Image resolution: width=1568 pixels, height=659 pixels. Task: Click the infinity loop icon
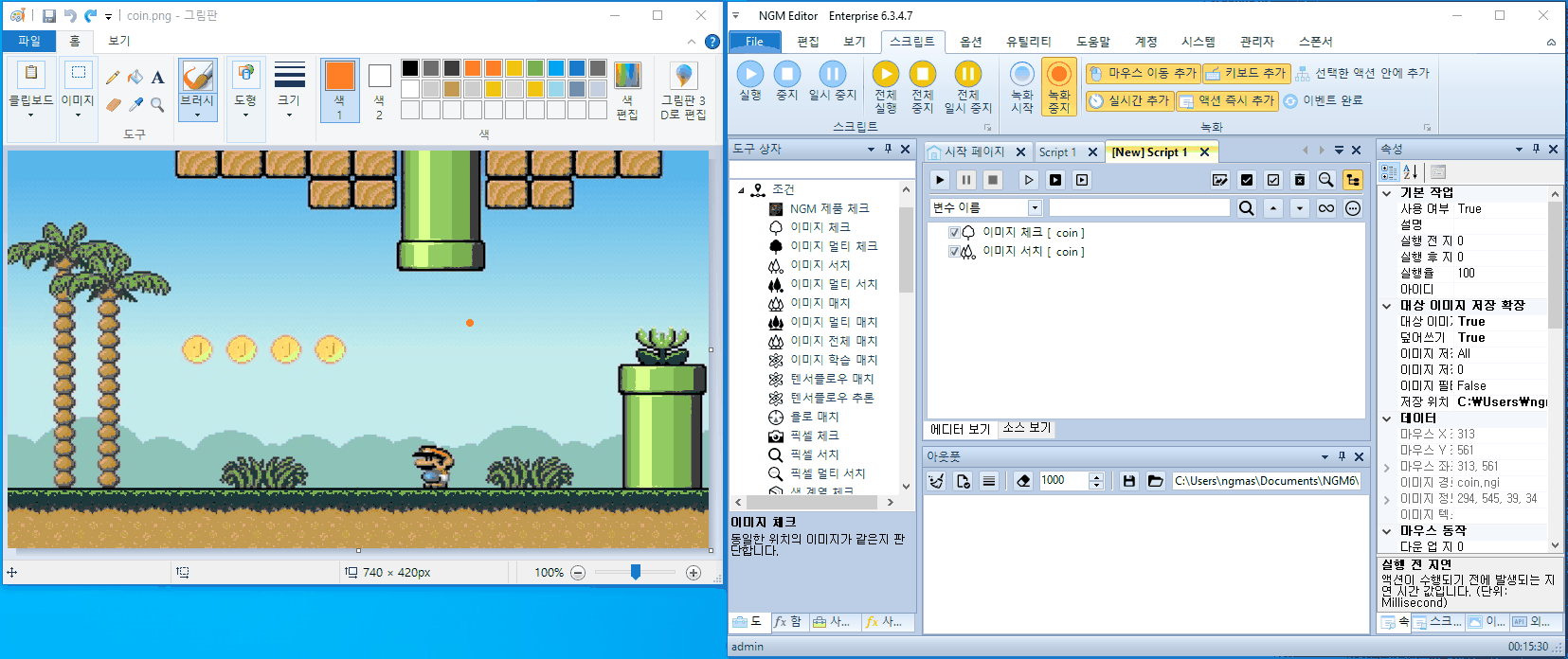(1325, 208)
